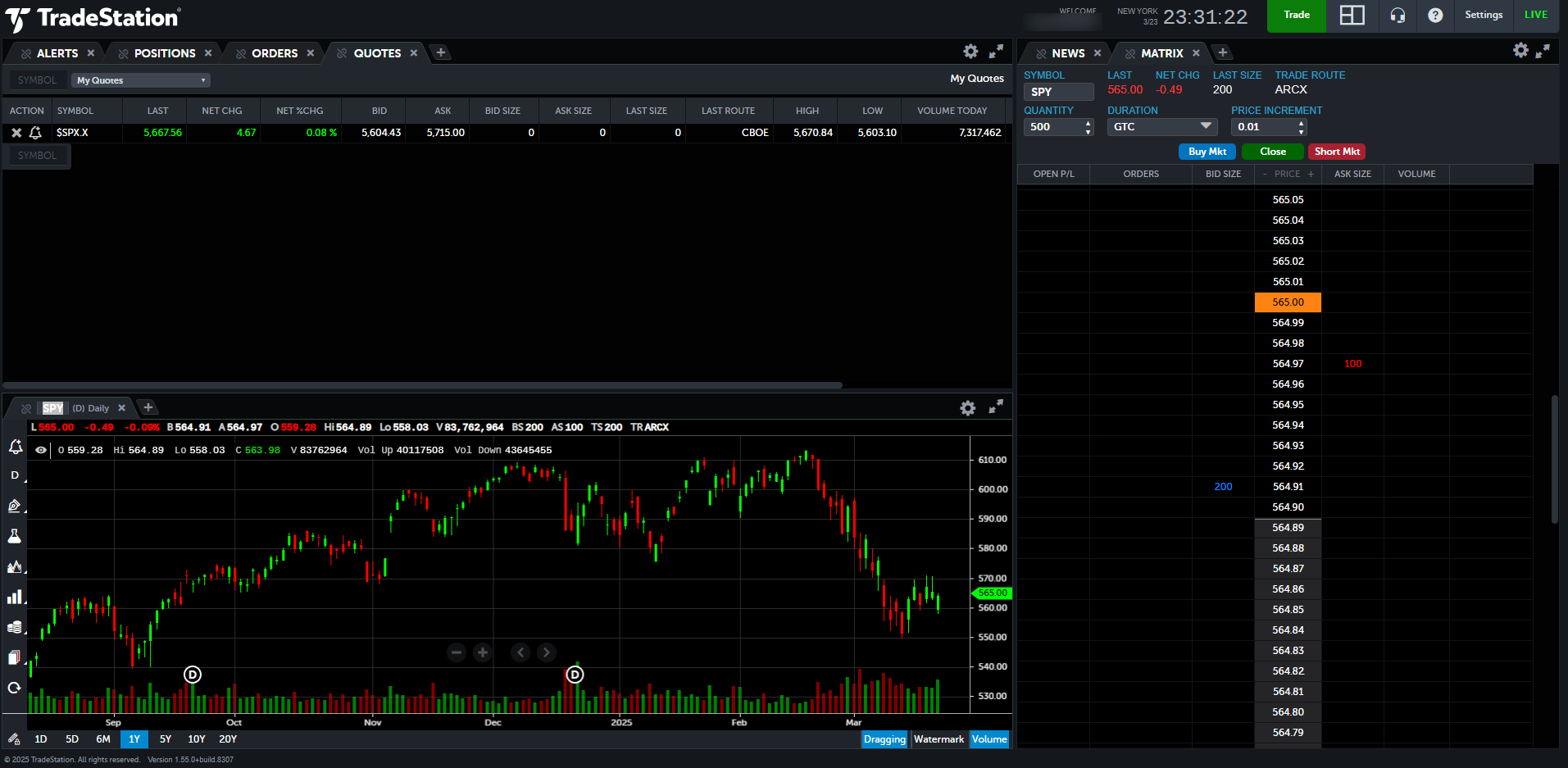Switch to the ALERTS tab
This screenshot has height=768, width=1568.
click(57, 53)
